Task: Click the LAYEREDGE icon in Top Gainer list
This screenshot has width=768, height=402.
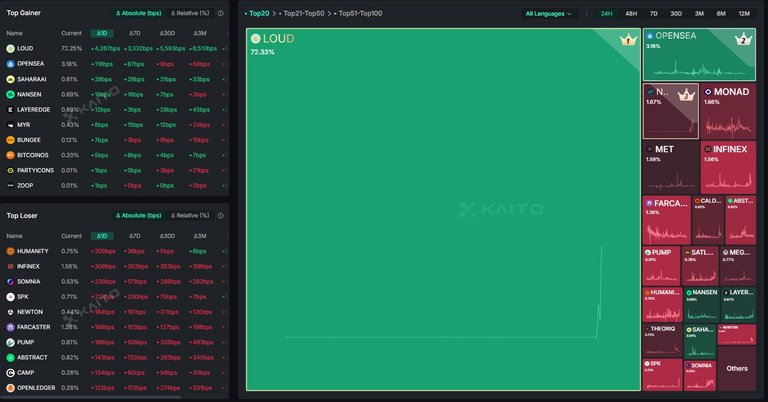Action: pyautogui.click(x=10, y=109)
